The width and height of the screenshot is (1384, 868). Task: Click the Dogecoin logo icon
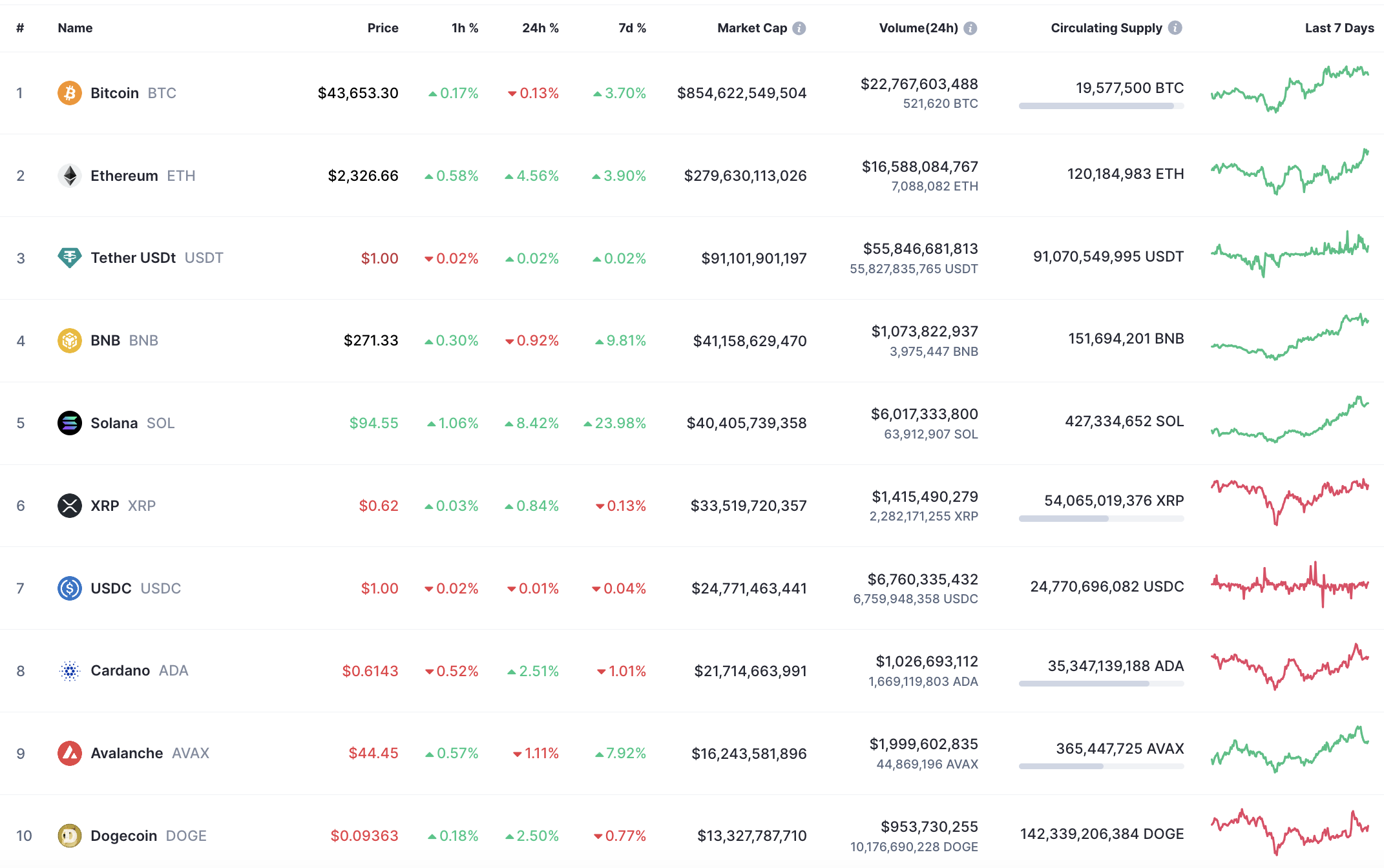click(x=70, y=836)
